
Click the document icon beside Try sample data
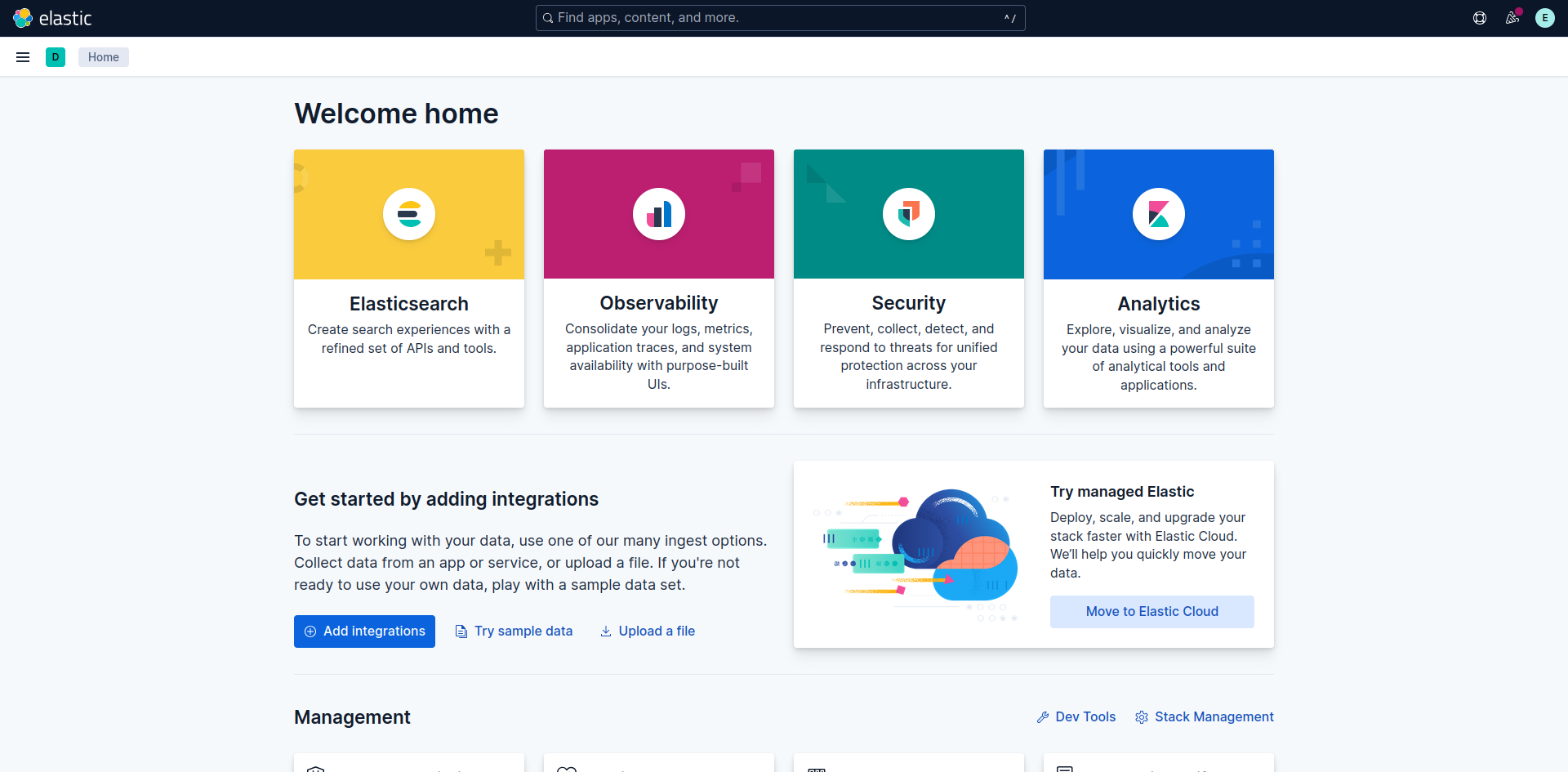461,631
